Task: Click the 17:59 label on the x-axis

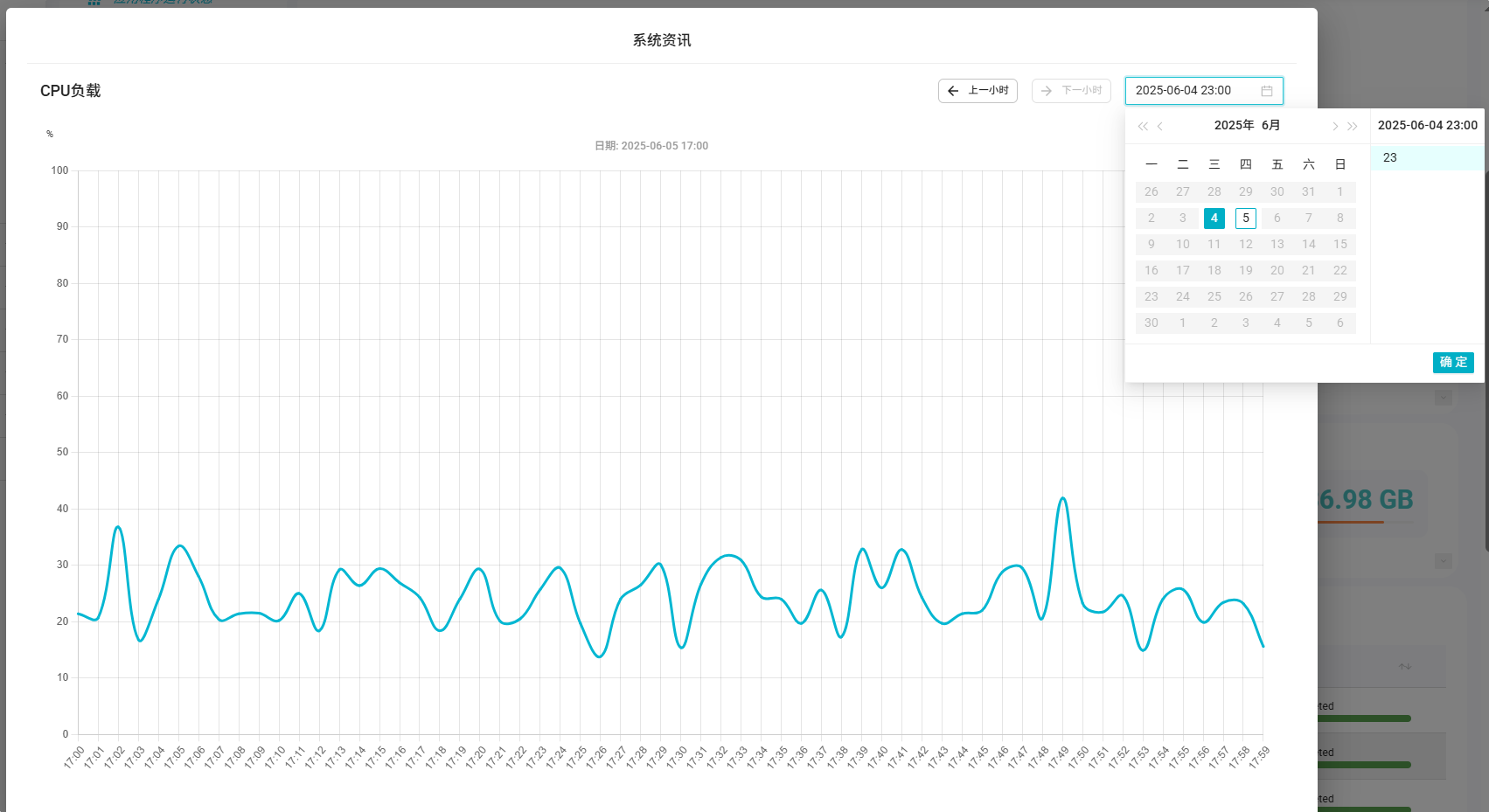Action: tap(1258, 758)
